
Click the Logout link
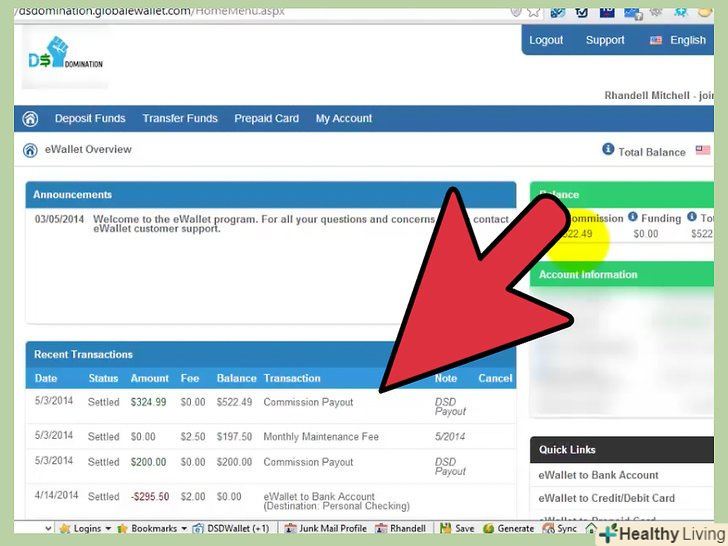(546, 40)
